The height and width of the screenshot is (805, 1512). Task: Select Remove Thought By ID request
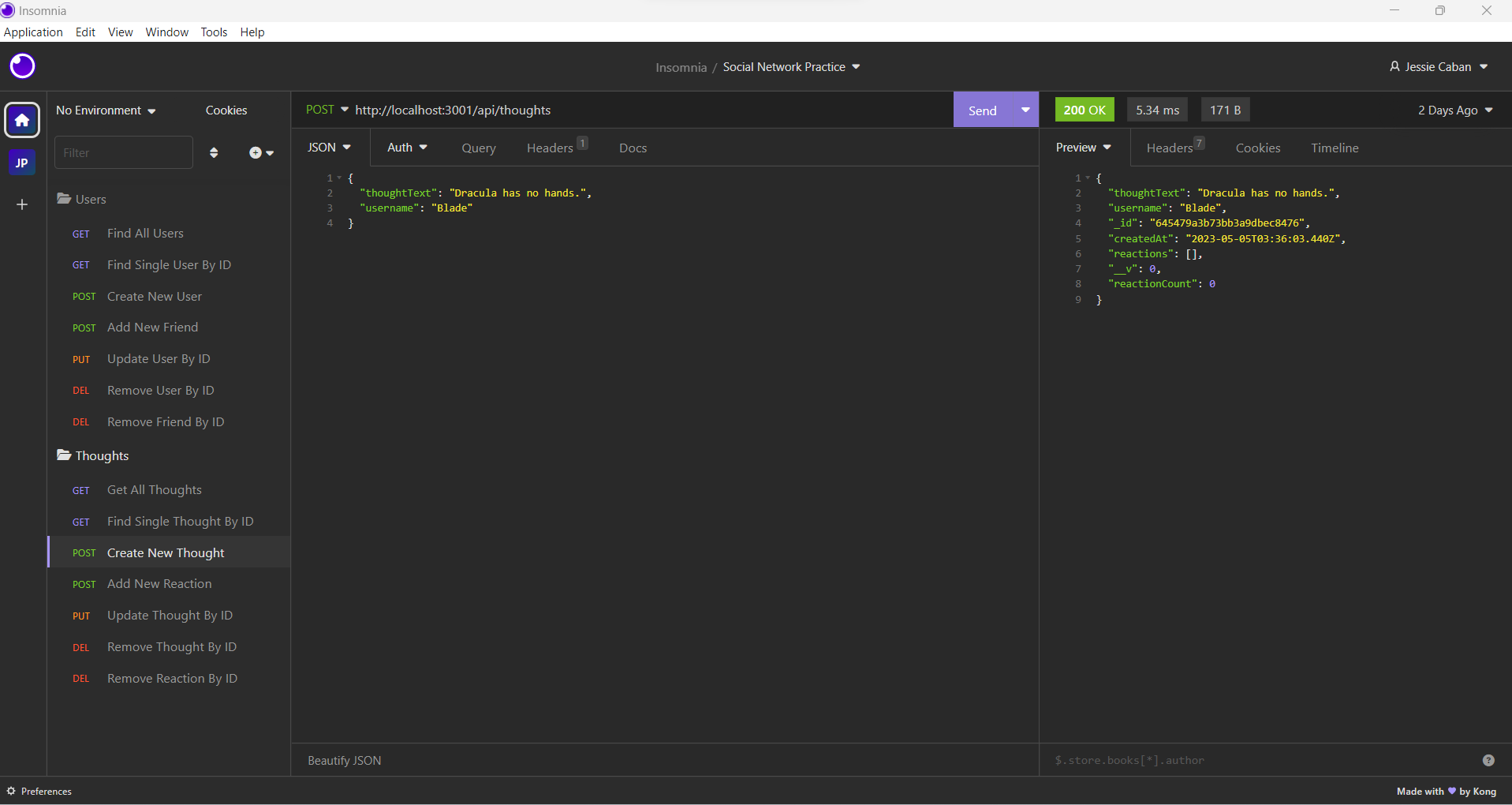(x=169, y=647)
